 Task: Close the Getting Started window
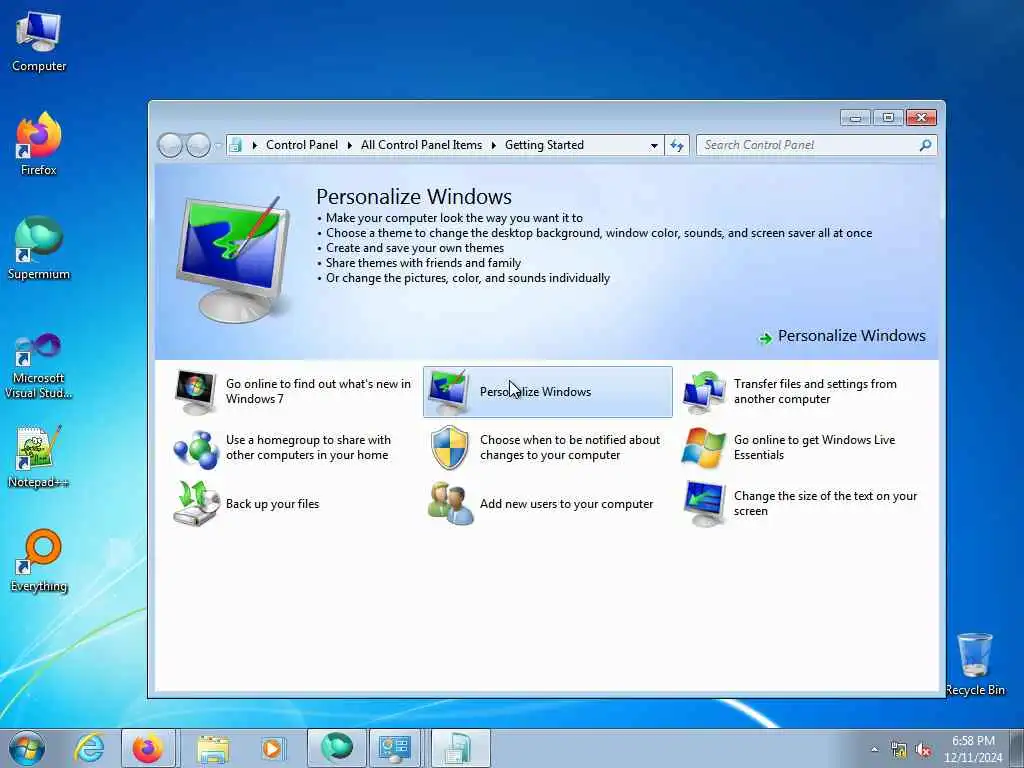click(921, 118)
